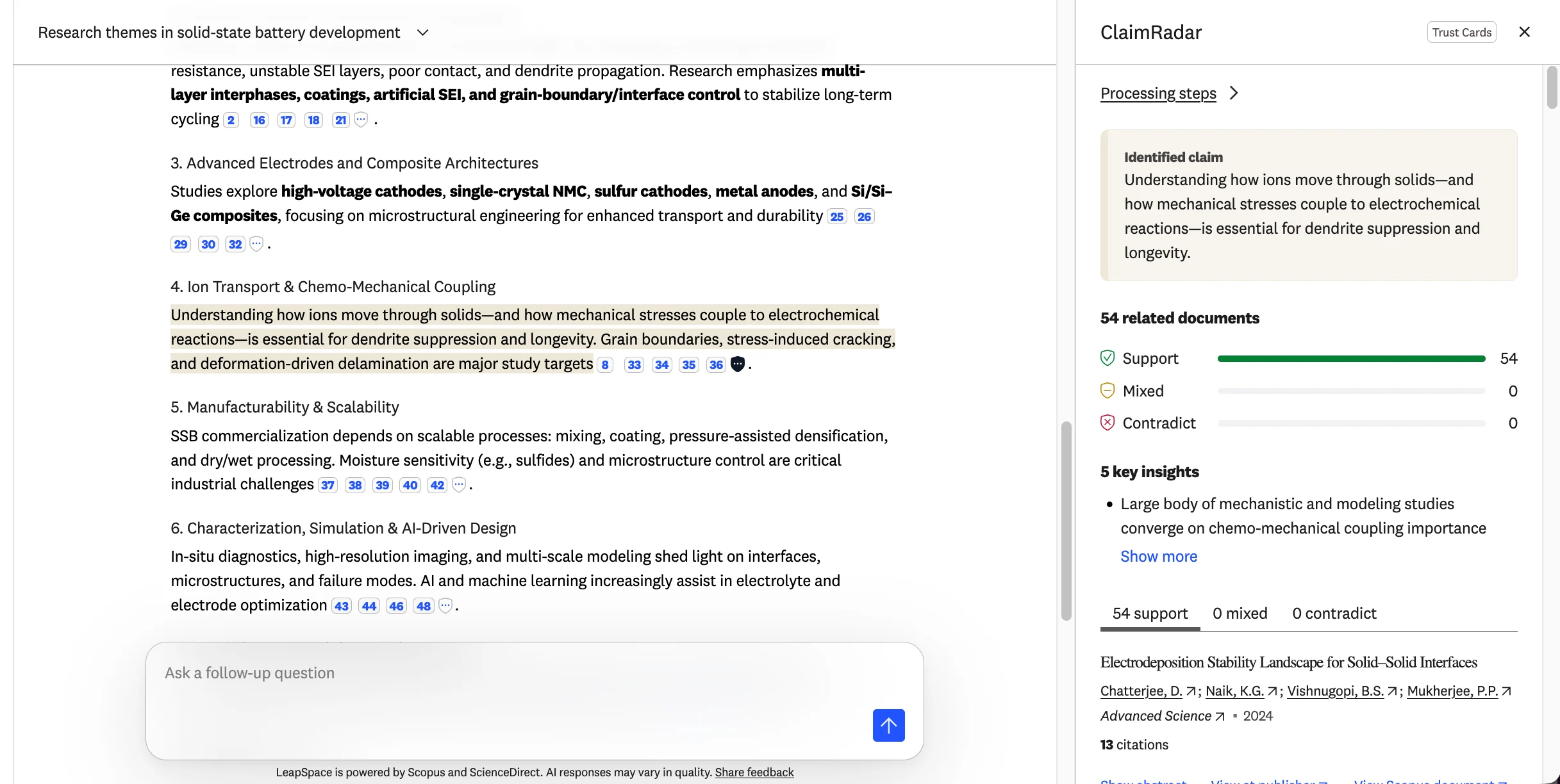Switch to the 0 contradict tab
Screen dimensions: 1560x784
(x=1334, y=613)
